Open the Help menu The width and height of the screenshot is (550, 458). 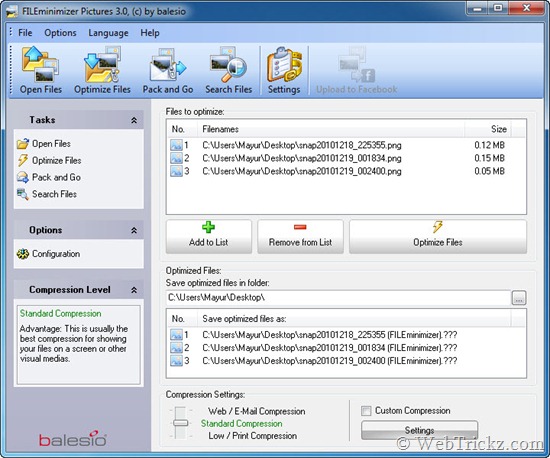point(150,33)
